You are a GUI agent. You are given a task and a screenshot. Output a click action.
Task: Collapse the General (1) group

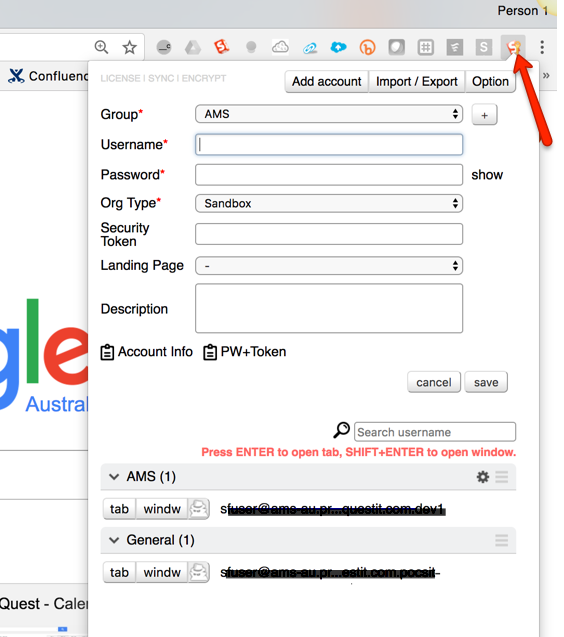coord(114,540)
